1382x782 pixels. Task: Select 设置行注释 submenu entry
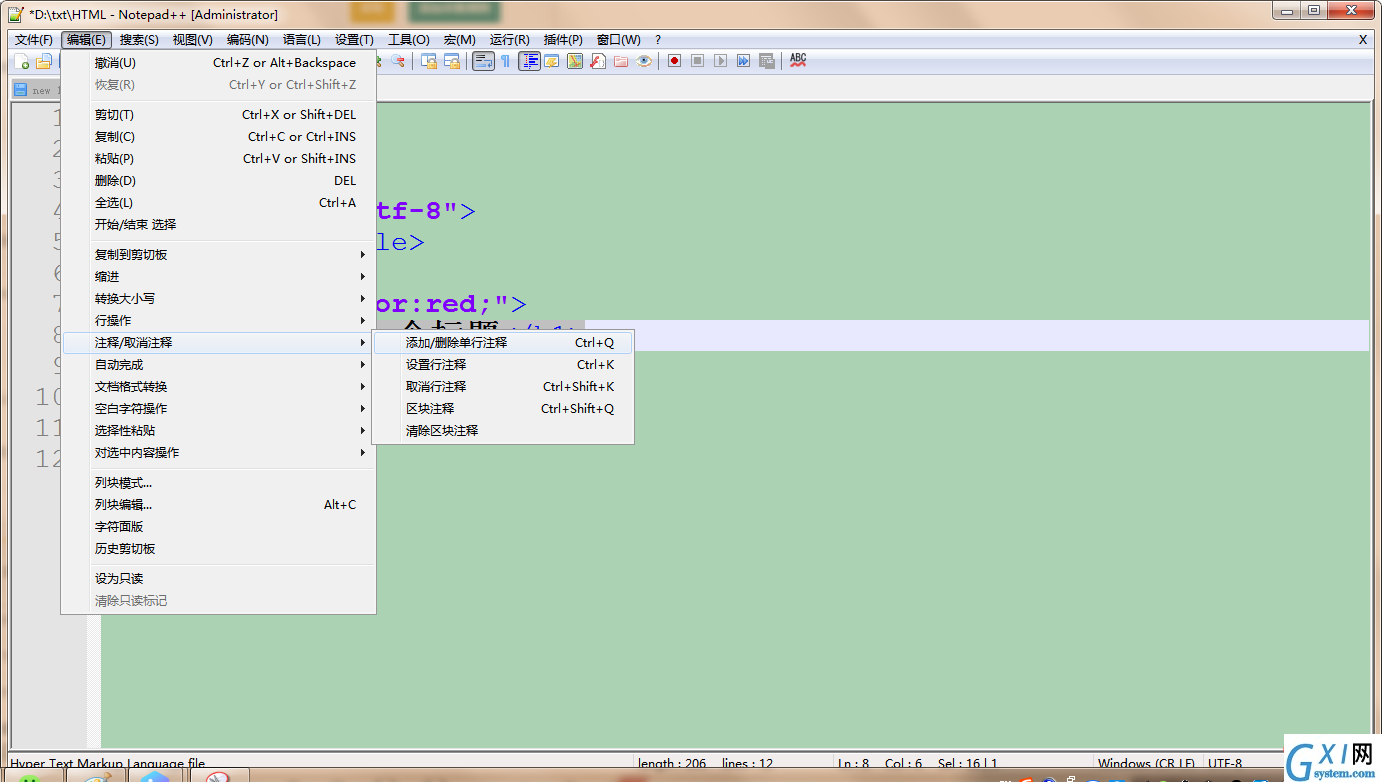pyautogui.click(x=503, y=364)
